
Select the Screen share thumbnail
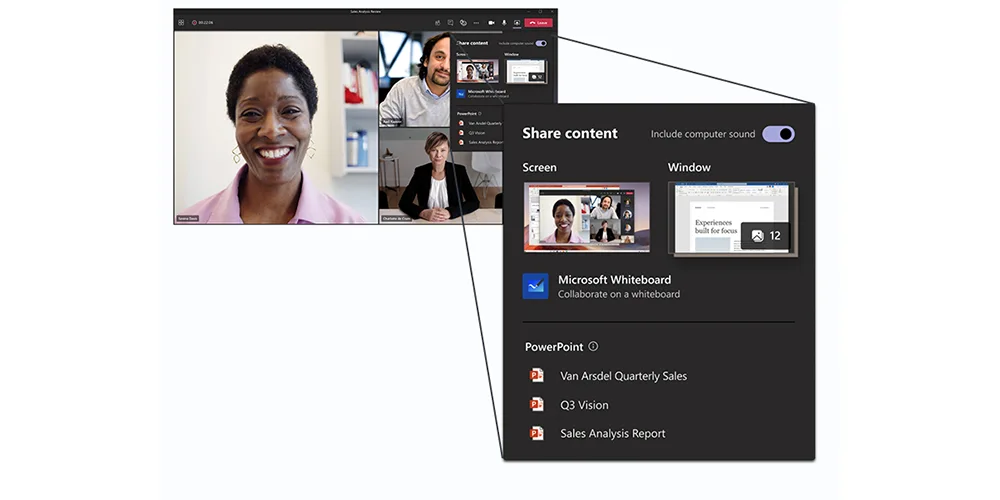[587, 217]
